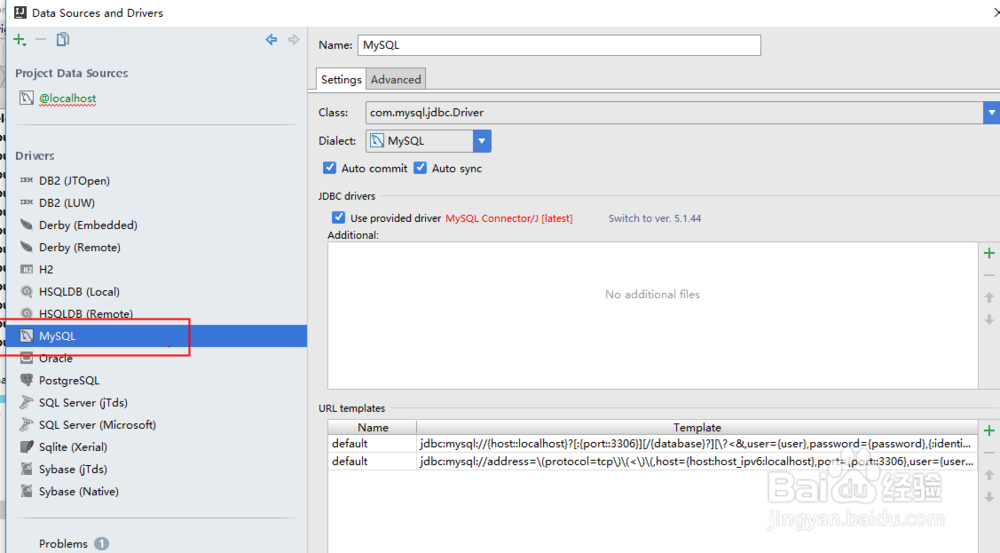The height and width of the screenshot is (553, 1000).
Task: Add a new URL template
Action: pos(989,431)
